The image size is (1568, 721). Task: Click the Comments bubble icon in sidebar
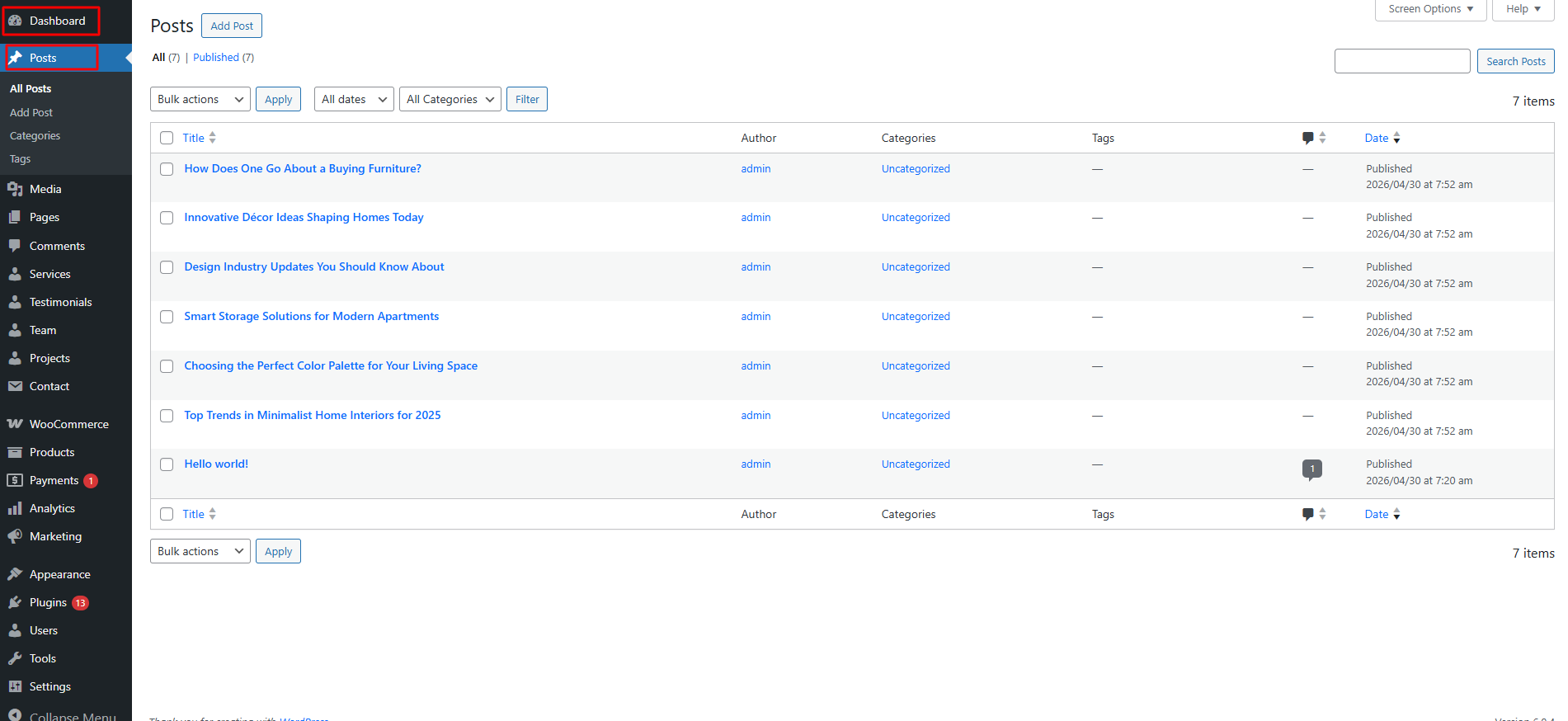tap(15, 246)
